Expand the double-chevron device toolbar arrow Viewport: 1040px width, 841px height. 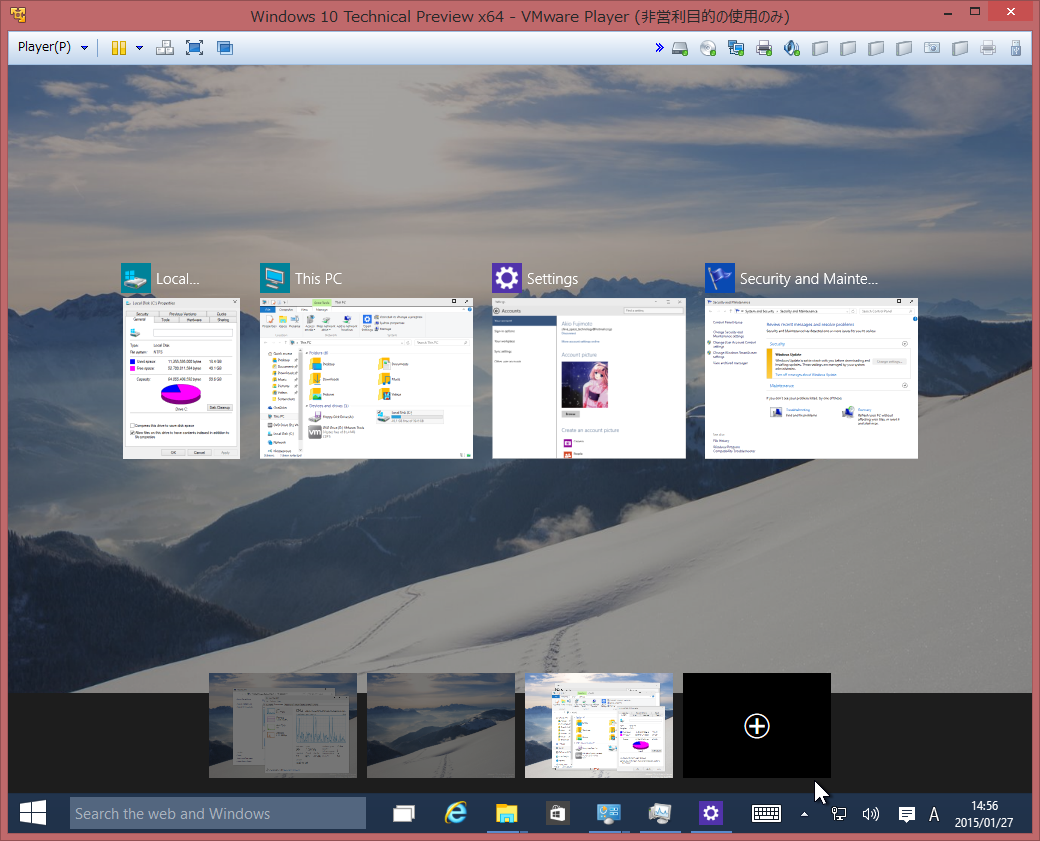tap(659, 48)
